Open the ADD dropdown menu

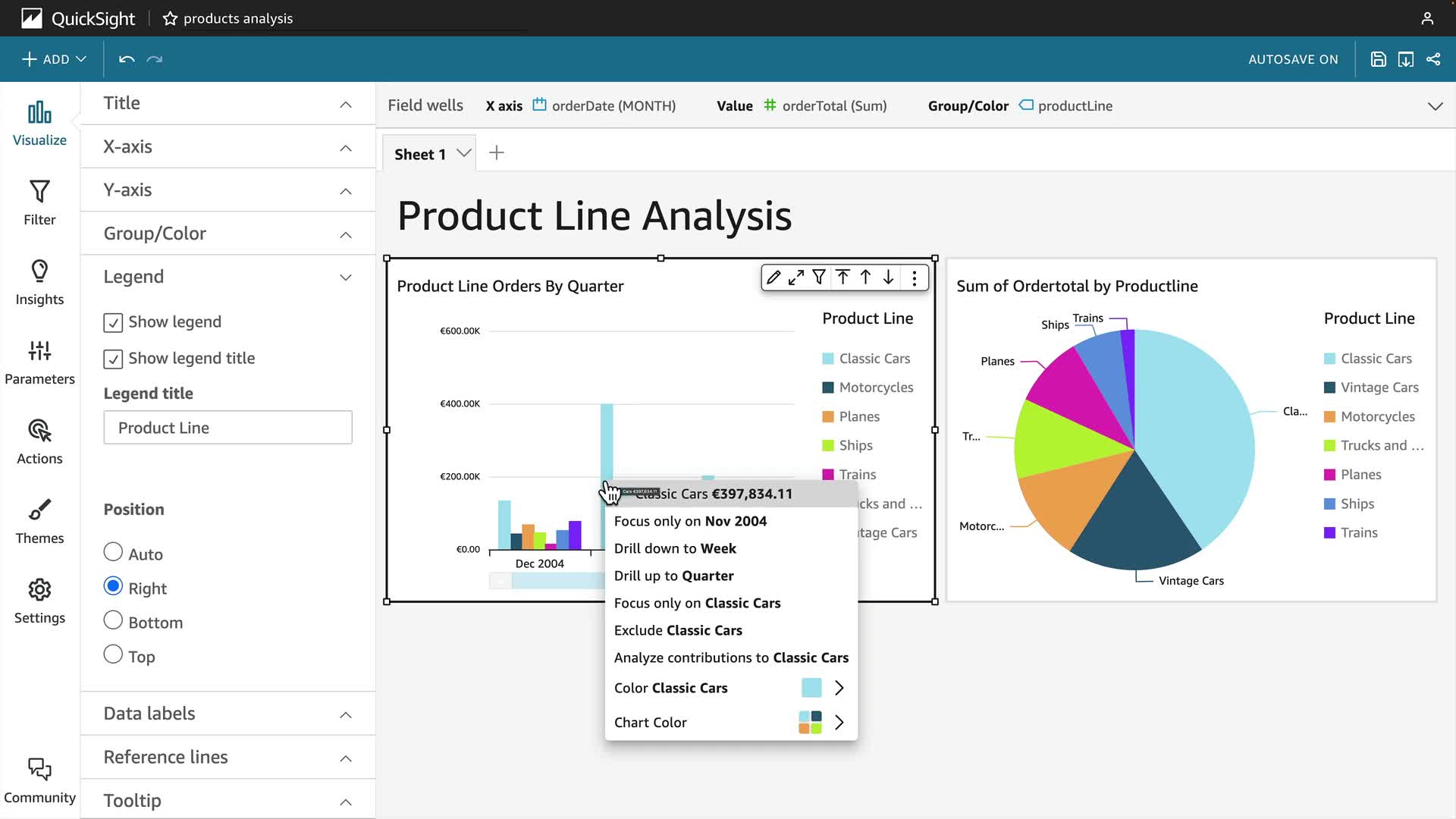55,59
